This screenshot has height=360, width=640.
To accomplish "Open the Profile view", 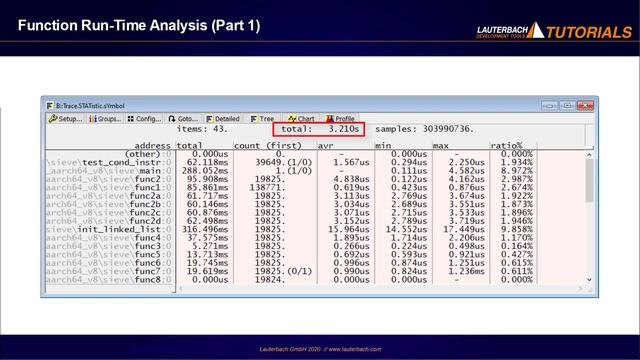I will (340, 119).
